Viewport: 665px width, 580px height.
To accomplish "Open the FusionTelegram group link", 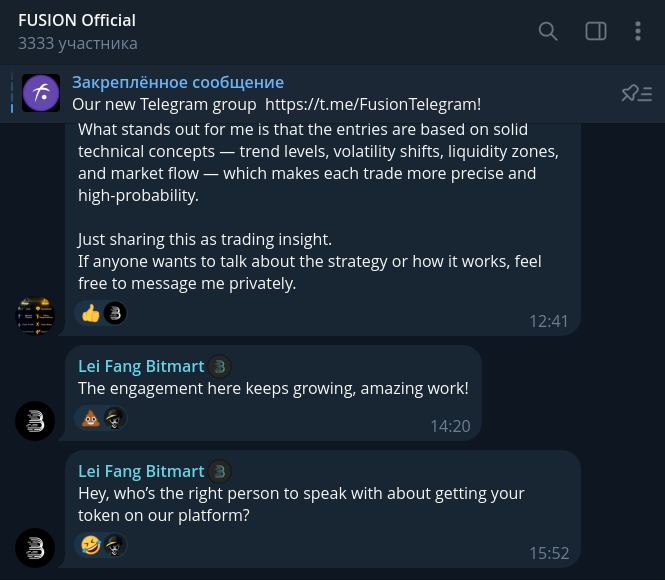I will point(372,103).
